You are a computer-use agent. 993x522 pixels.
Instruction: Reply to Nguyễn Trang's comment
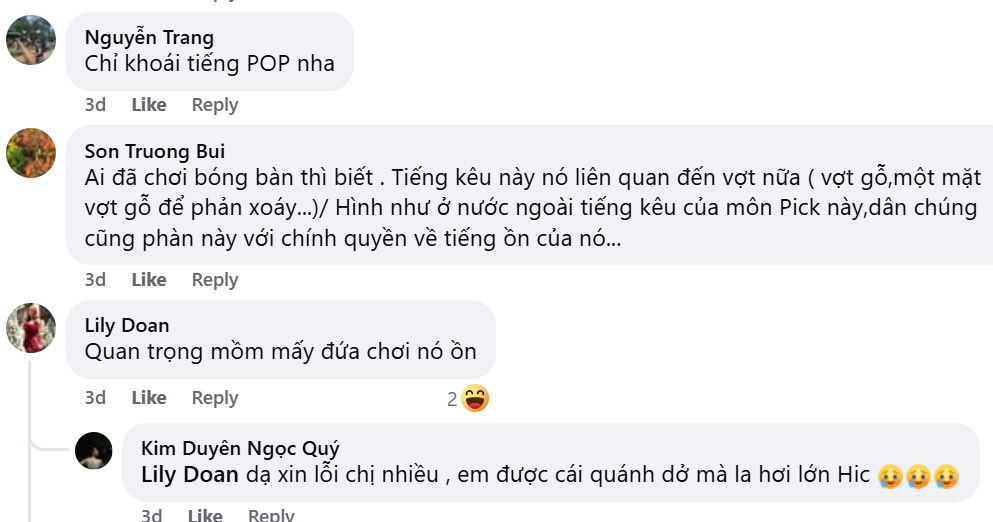click(x=215, y=105)
